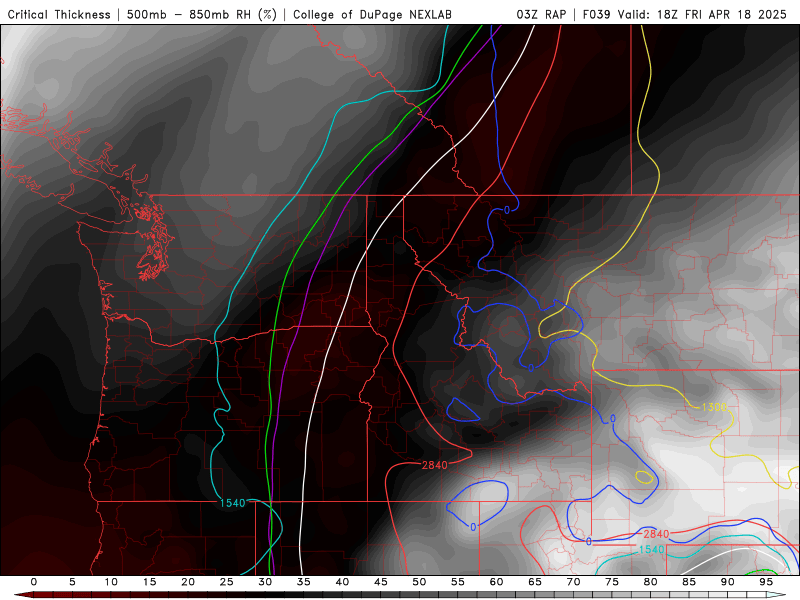Screen dimensions: 800x600
Task: Click the blue "0" label left of the lower-right 2840
Action: pos(589,541)
